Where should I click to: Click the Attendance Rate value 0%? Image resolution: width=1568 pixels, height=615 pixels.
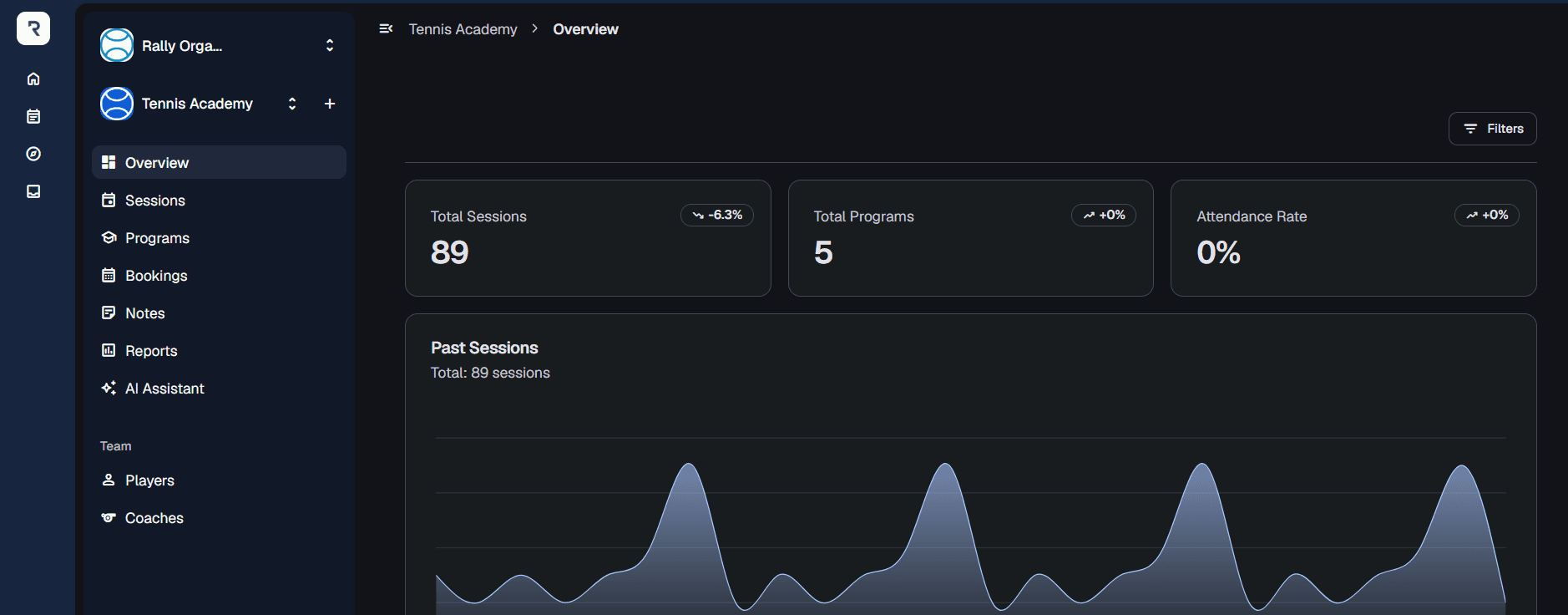[1218, 252]
